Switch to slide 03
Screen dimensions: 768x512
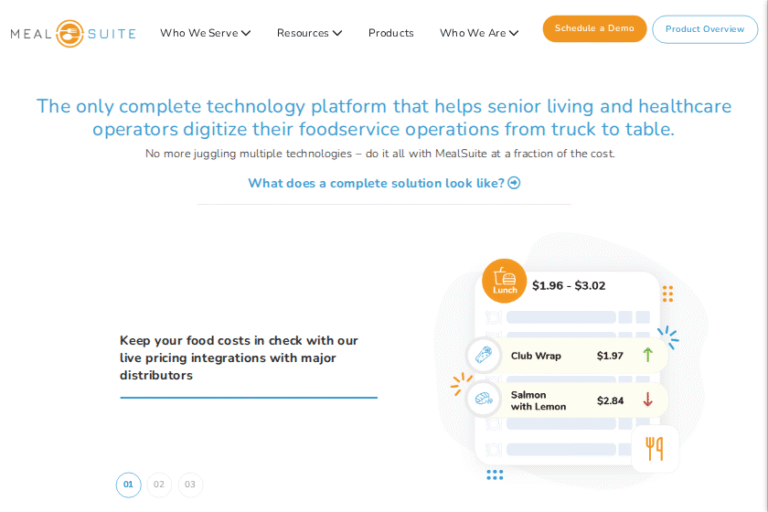tap(190, 485)
